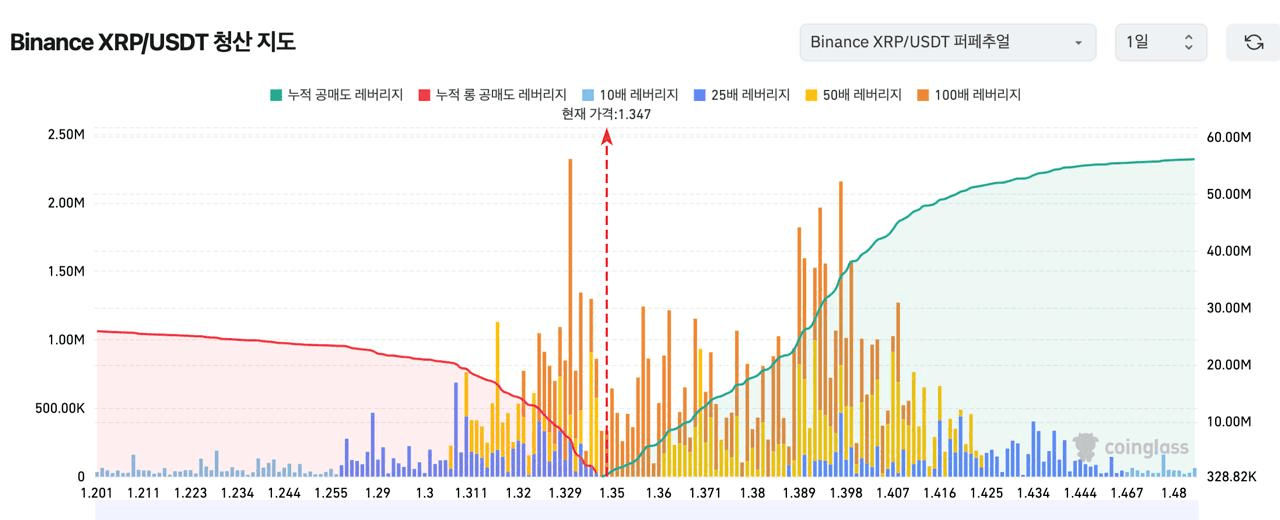Click the 1.00M left axis label

click(x=66, y=340)
